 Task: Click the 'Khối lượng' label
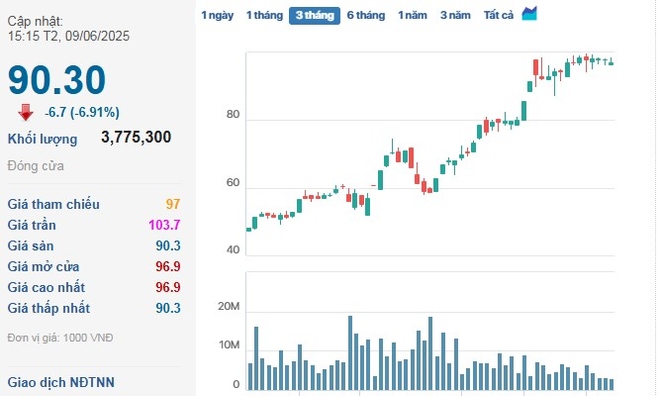(x=43, y=139)
